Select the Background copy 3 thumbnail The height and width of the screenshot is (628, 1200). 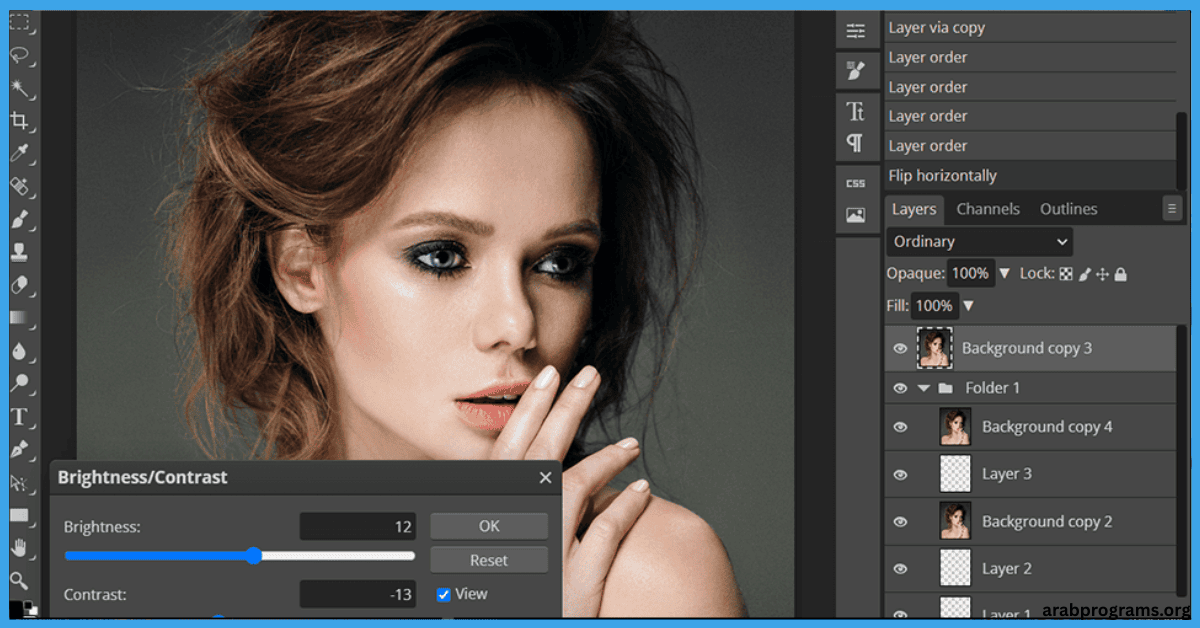(935, 348)
